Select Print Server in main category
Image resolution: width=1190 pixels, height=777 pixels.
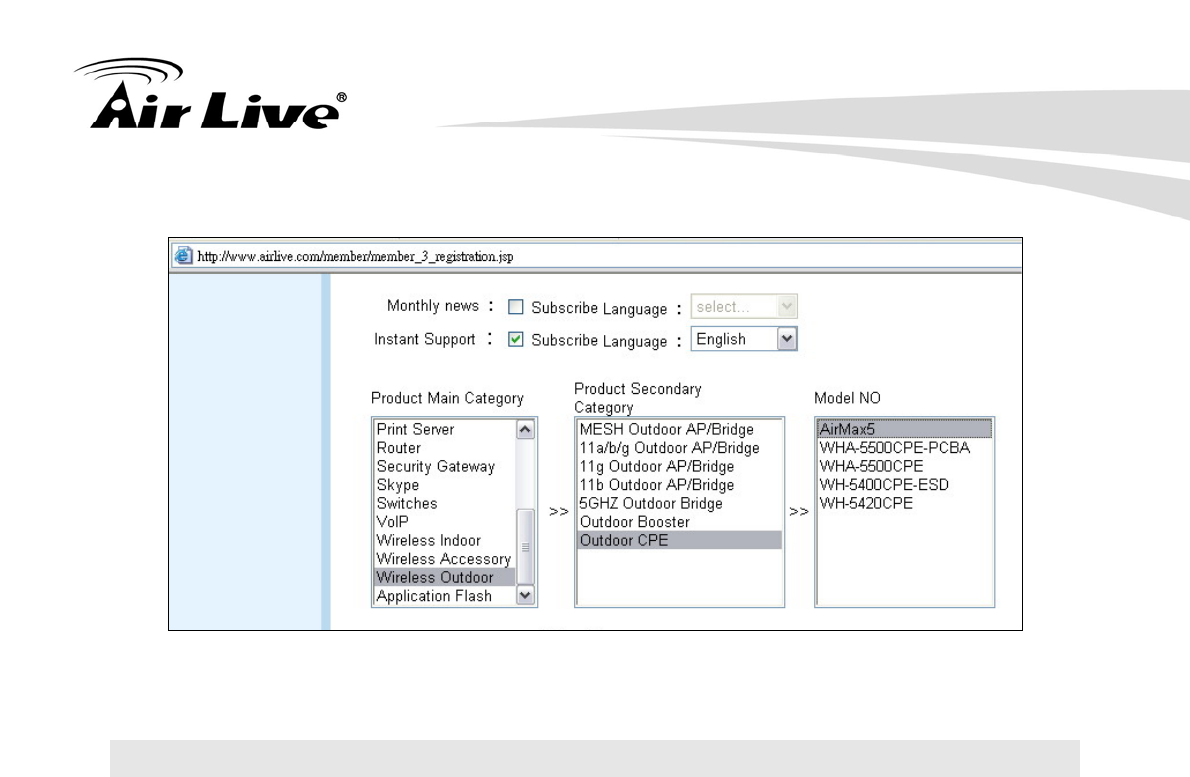(445, 429)
